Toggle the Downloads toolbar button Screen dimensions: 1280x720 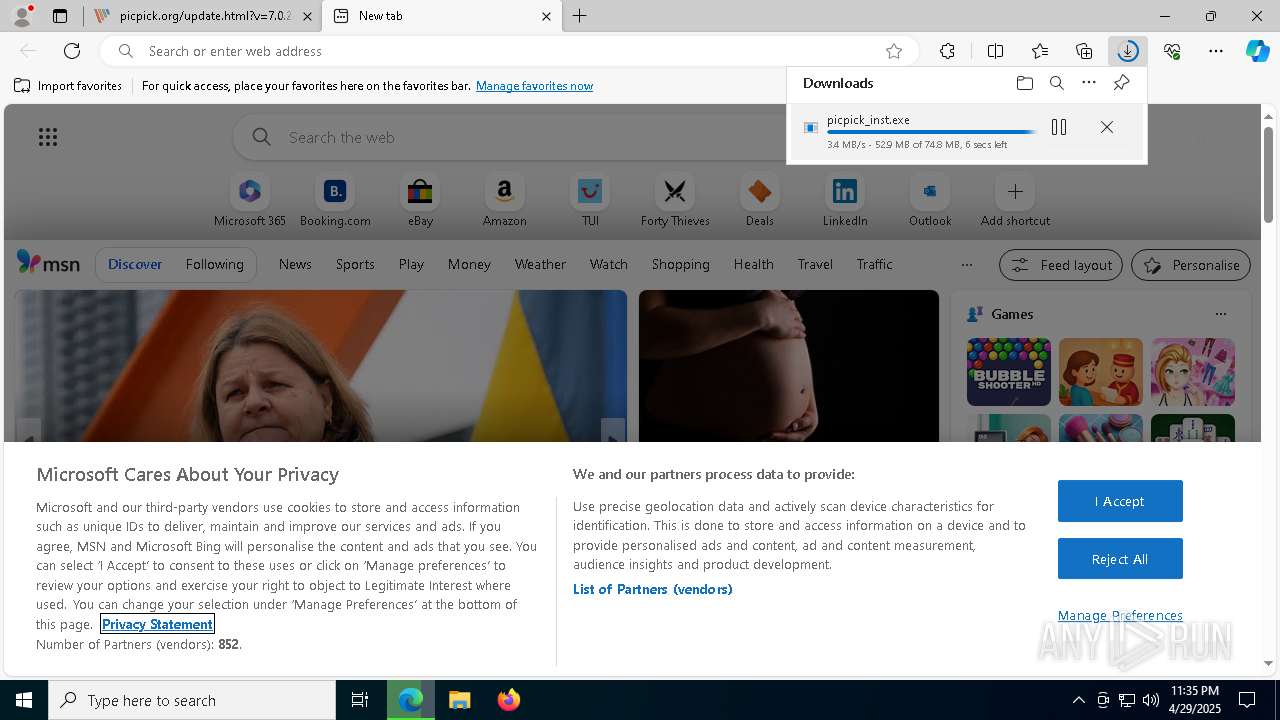(x=1128, y=51)
